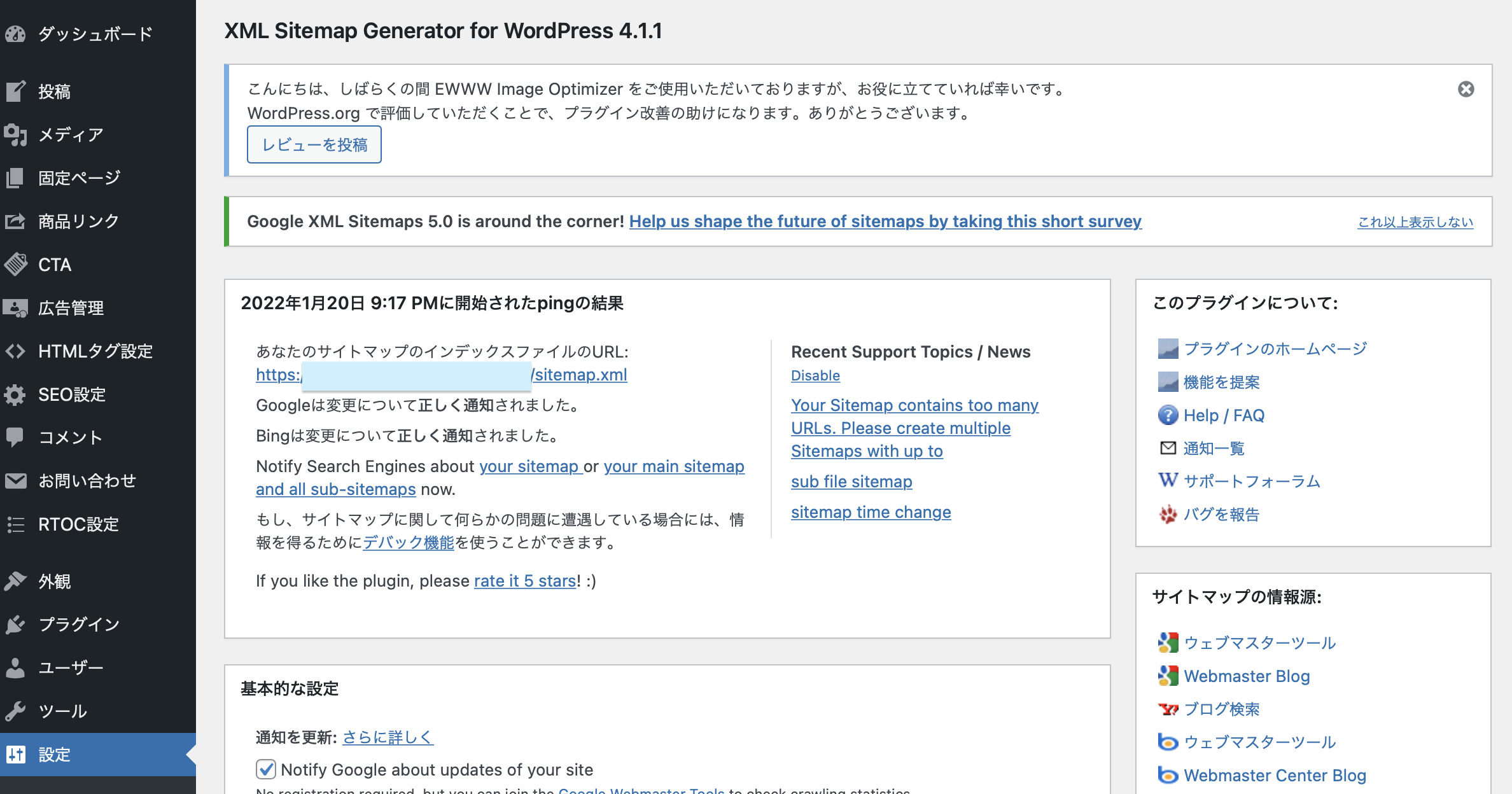Viewport: 1512px width, 794px height.
Task: Open プラグイン menu item
Action: [x=98, y=624]
